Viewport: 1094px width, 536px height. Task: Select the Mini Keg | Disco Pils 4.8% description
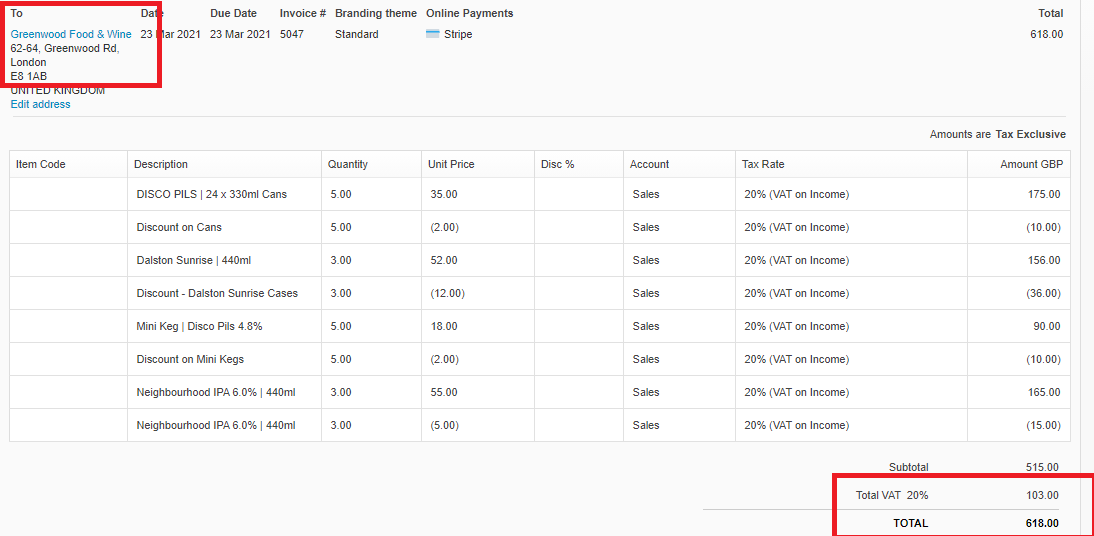point(200,326)
